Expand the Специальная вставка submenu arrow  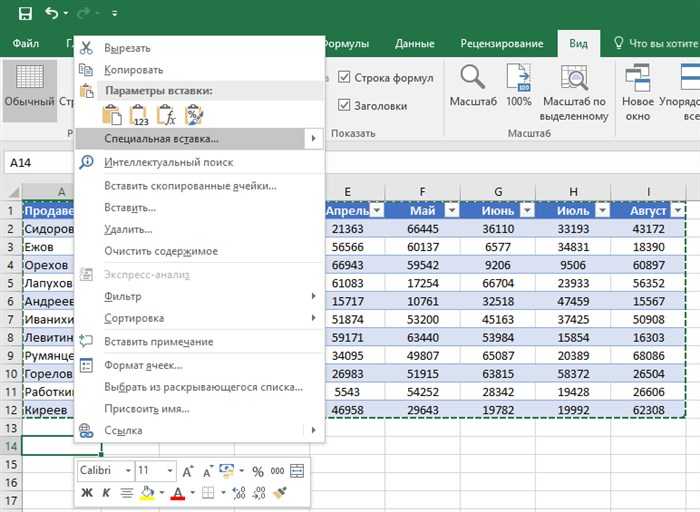[314, 138]
